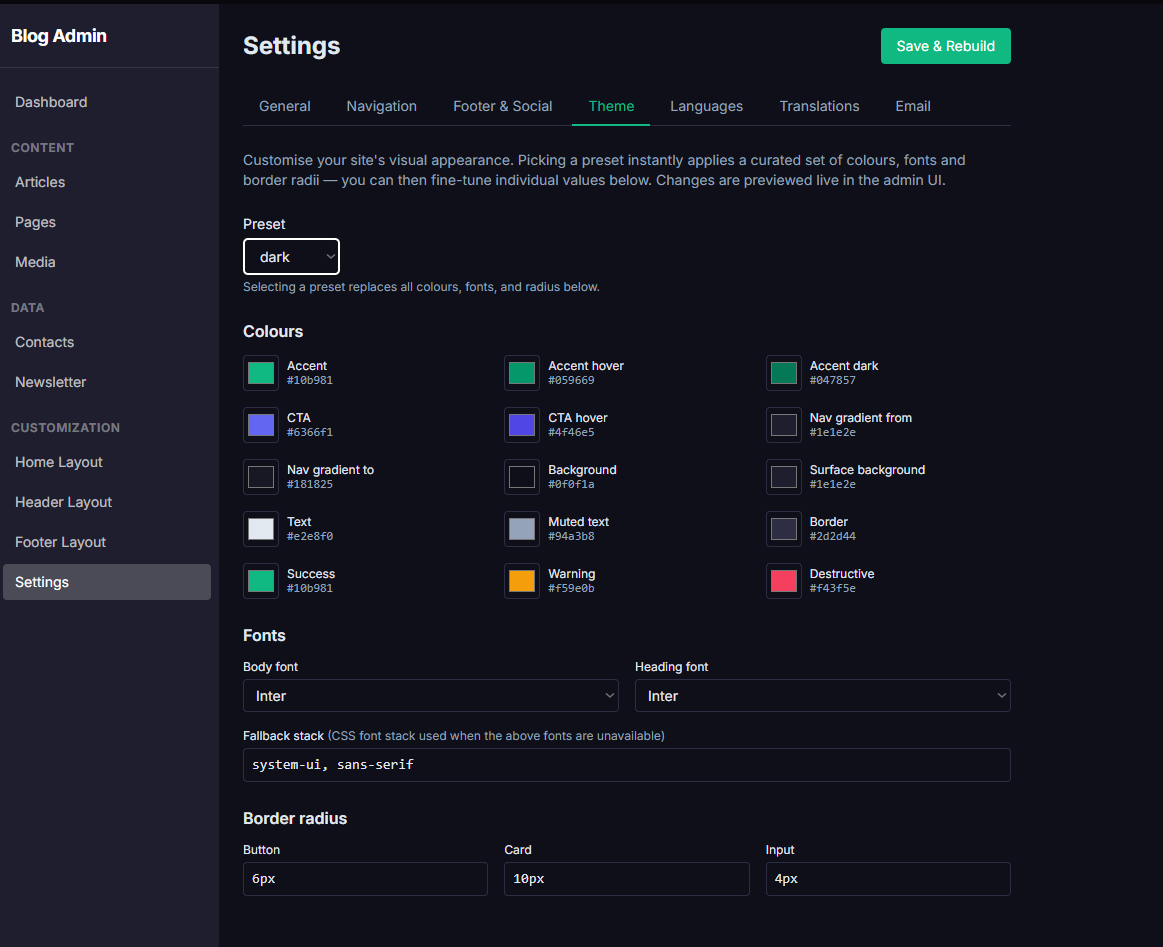Edit the Destructive colour swatch
This screenshot has height=947, width=1163.
(x=784, y=581)
